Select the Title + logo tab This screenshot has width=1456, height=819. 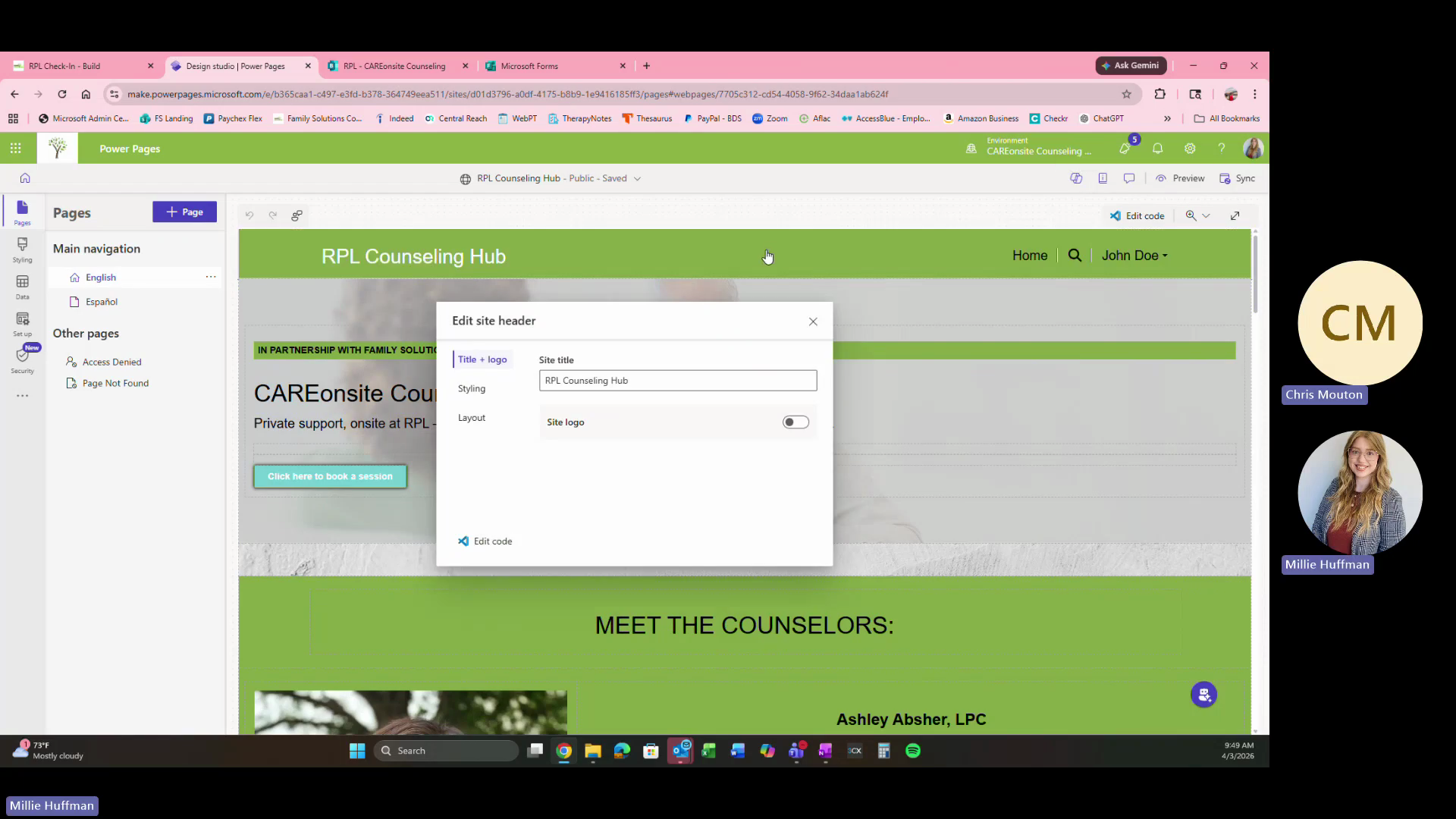click(482, 359)
